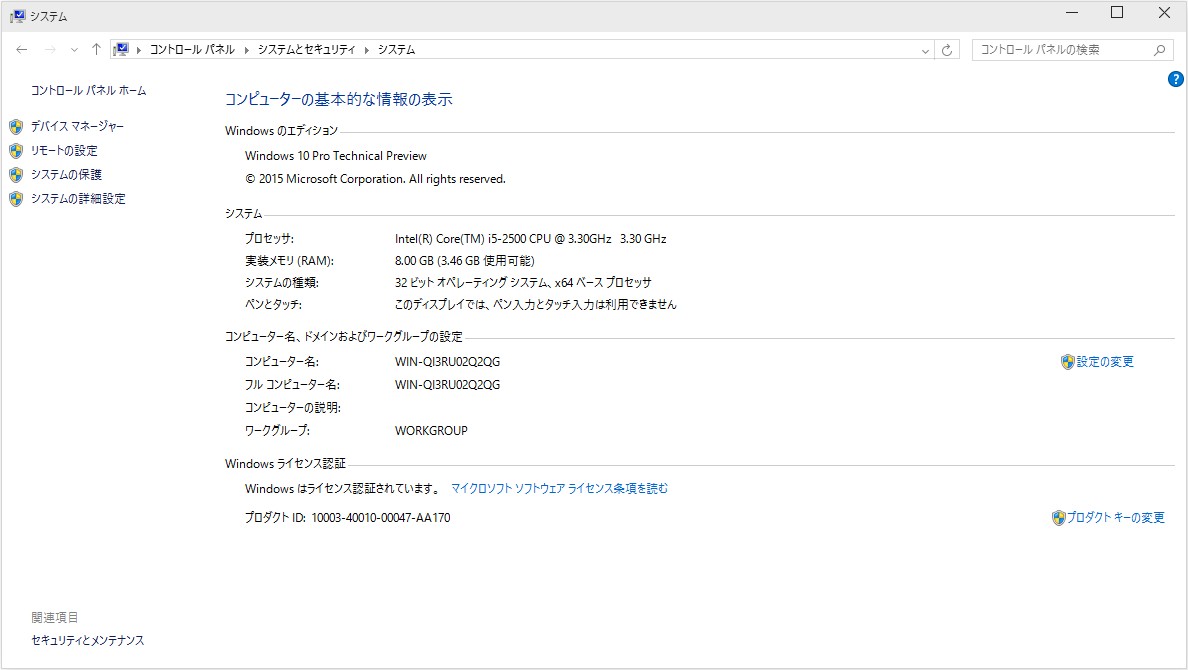Click the search magnifier icon
Viewport: 1188px width, 670px height.
point(1160,50)
